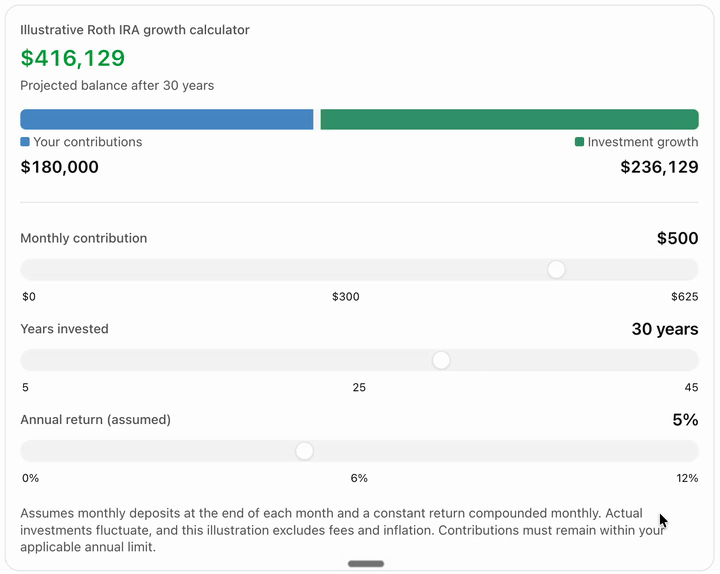Click the 45 years maximum label
Image resolution: width=720 pixels, height=574 pixels.
[692, 387]
